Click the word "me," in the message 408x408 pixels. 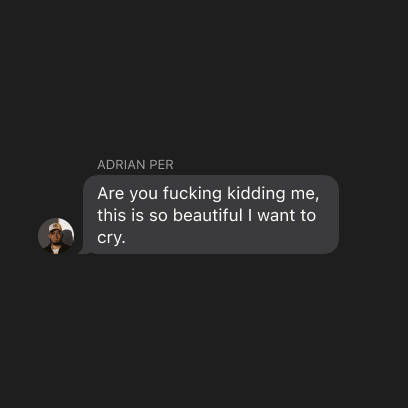pos(305,194)
